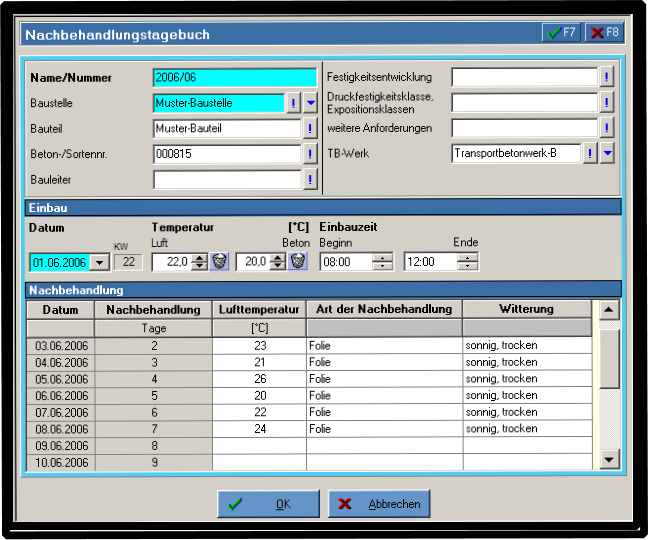Open the TB-Werk dropdown list

pyautogui.click(x=606, y=153)
